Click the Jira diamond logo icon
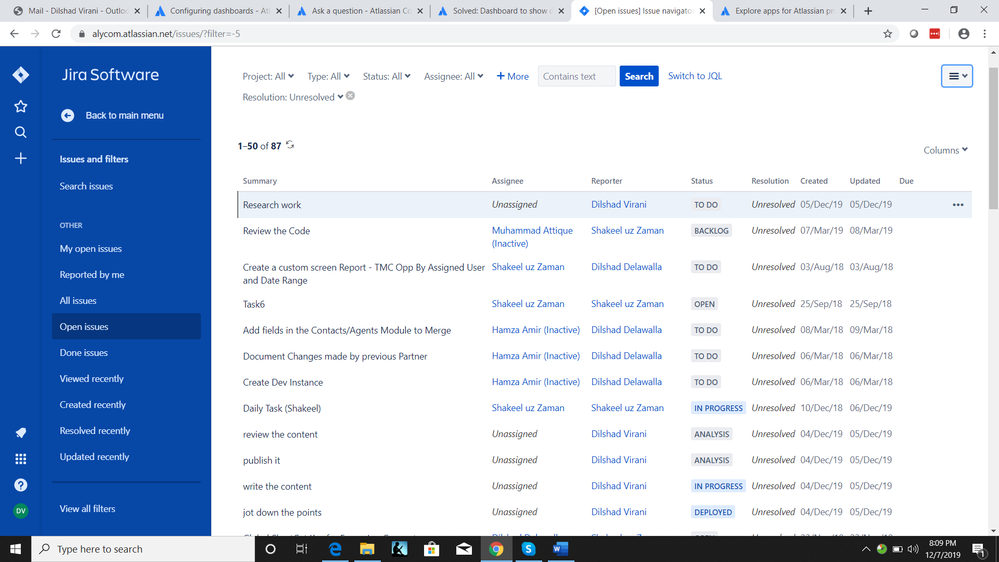This screenshot has height=562, width=999. click(x=20, y=75)
